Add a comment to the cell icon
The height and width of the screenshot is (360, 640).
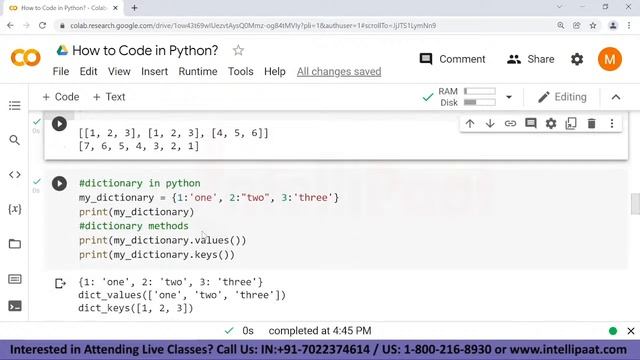(531, 123)
